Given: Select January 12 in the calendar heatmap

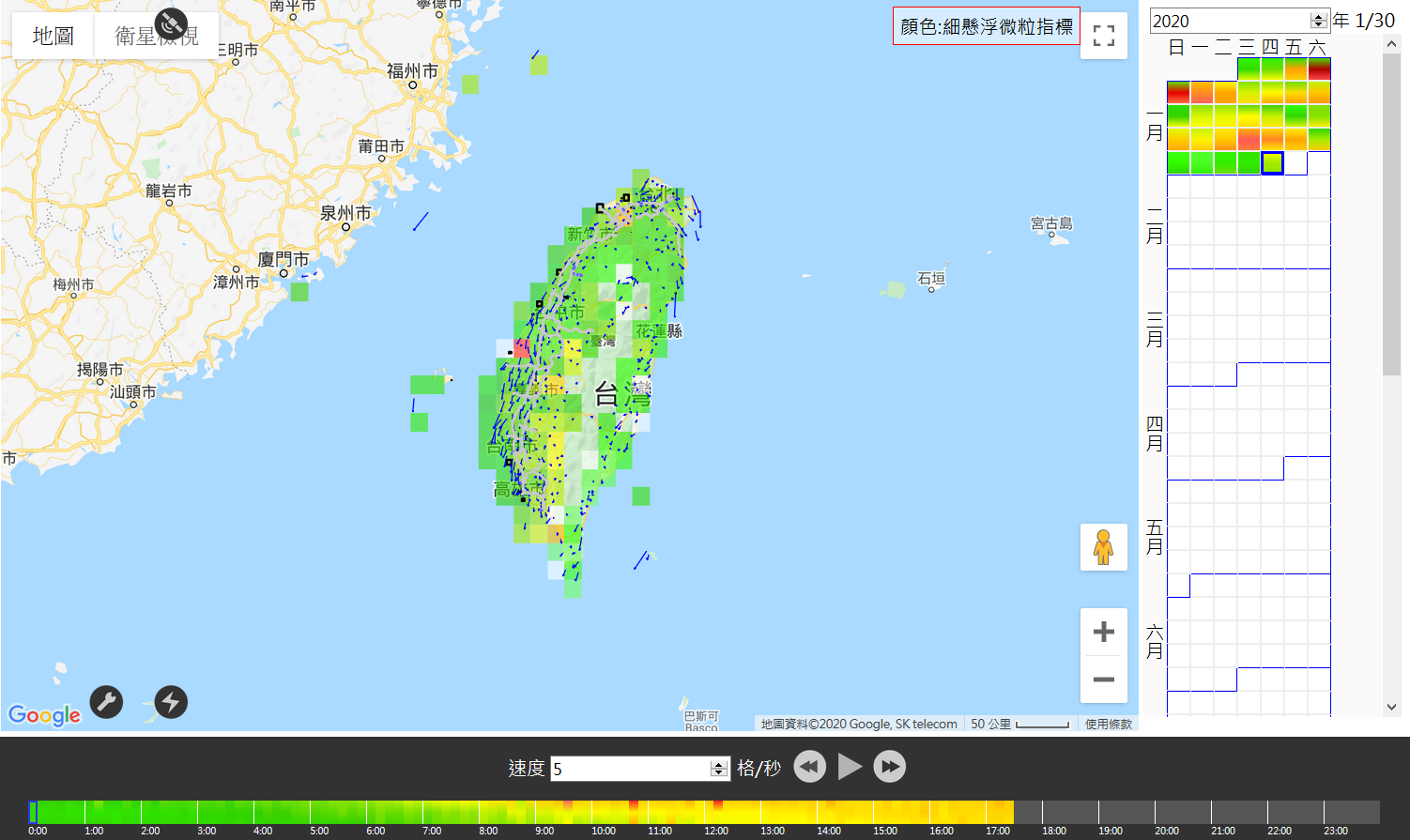Looking at the screenshot, I should 1178,115.
